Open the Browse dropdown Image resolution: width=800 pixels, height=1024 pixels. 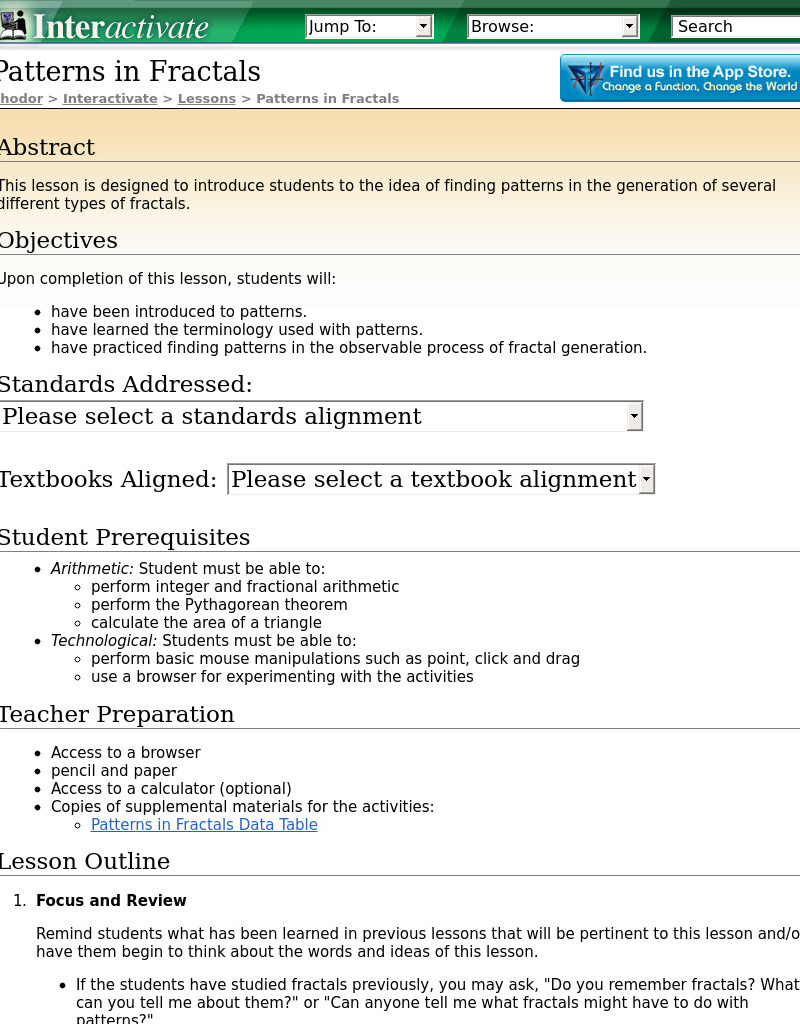[553, 26]
